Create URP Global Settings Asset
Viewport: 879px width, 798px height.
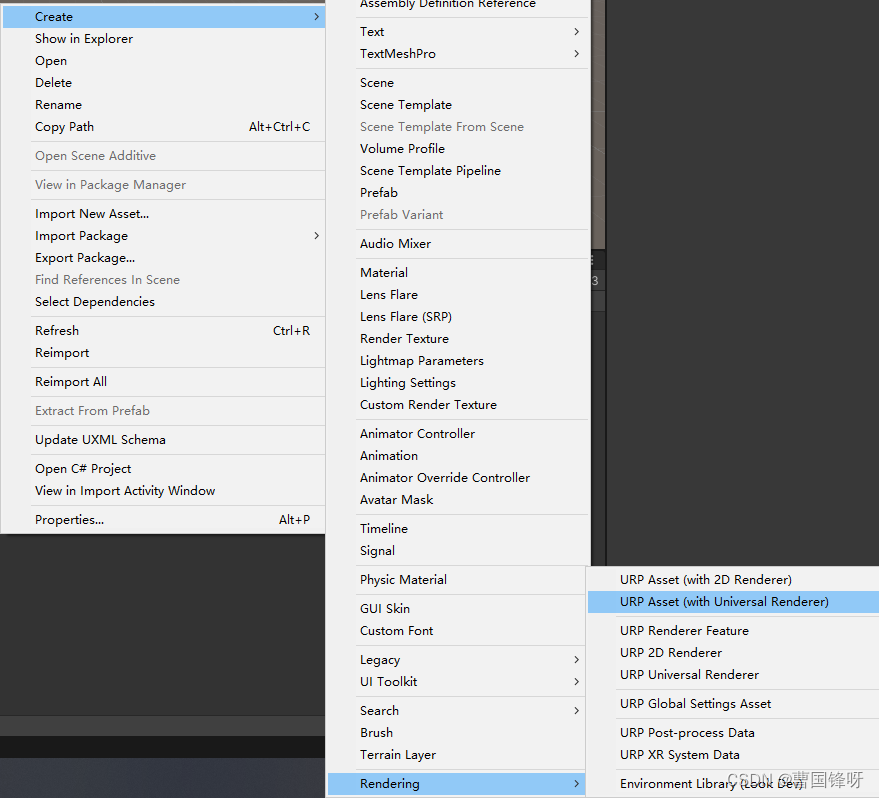(733, 704)
